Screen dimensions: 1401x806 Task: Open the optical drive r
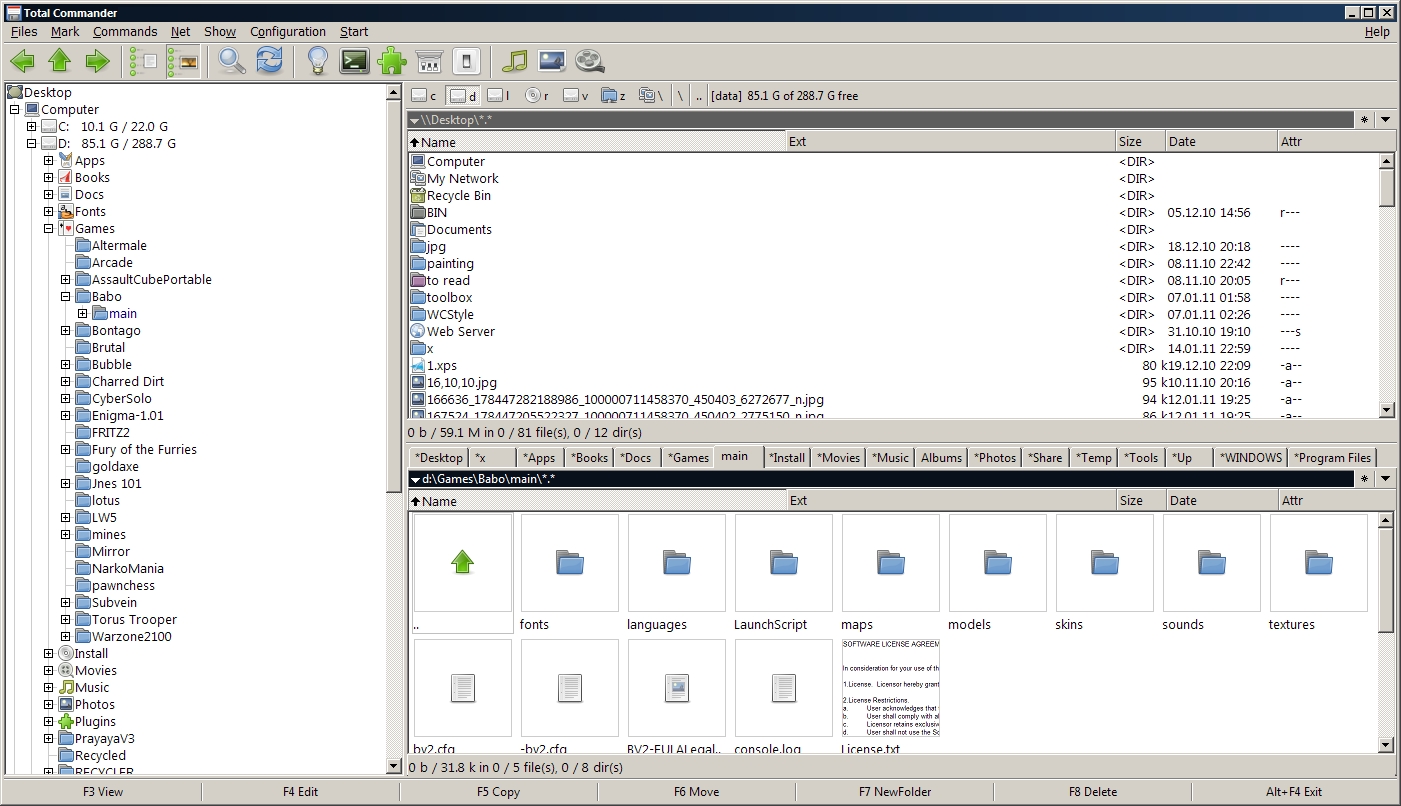click(537, 96)
